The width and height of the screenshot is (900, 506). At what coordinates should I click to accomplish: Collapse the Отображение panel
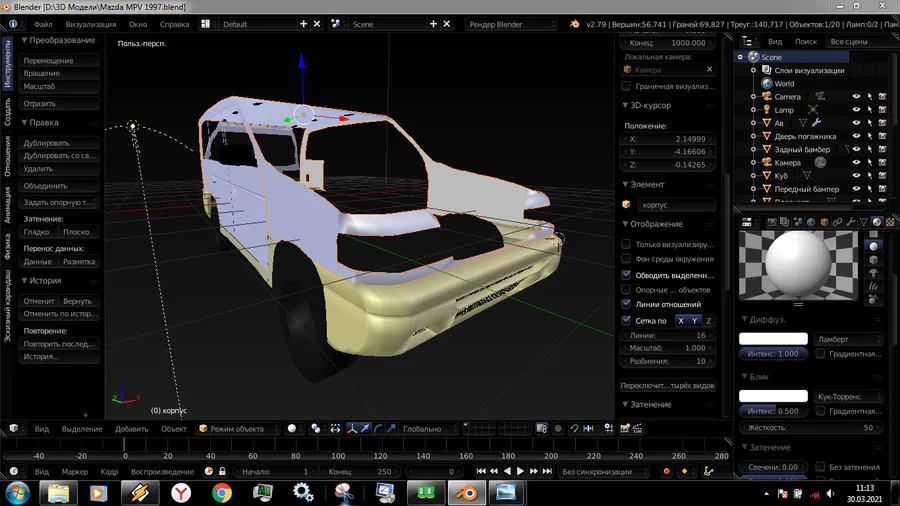[x=625, y=224]
